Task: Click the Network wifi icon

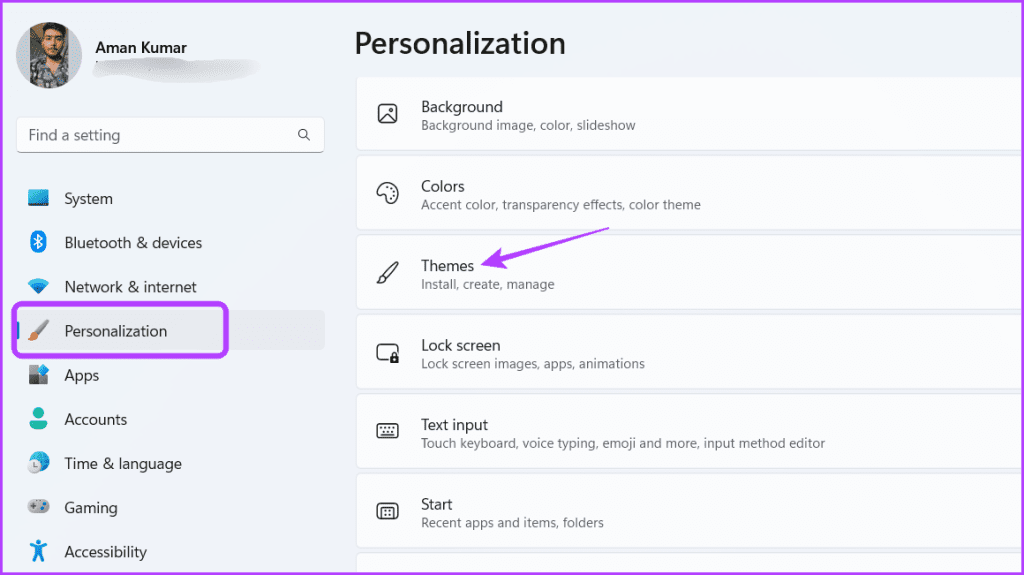Action: [38, 286]
